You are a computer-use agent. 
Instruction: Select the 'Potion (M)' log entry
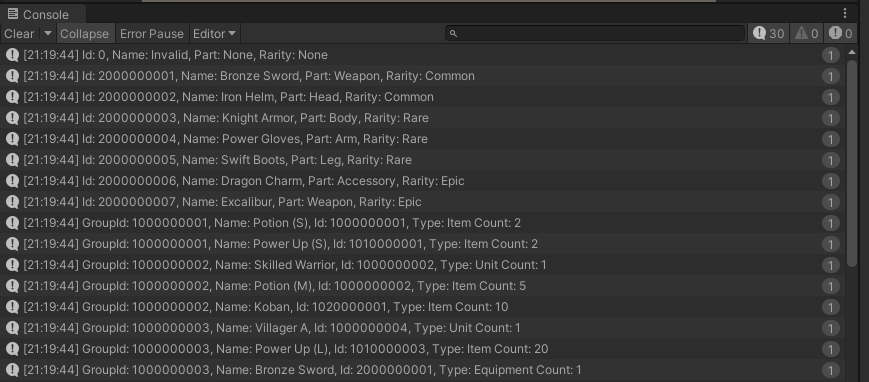tap(423, 287)
